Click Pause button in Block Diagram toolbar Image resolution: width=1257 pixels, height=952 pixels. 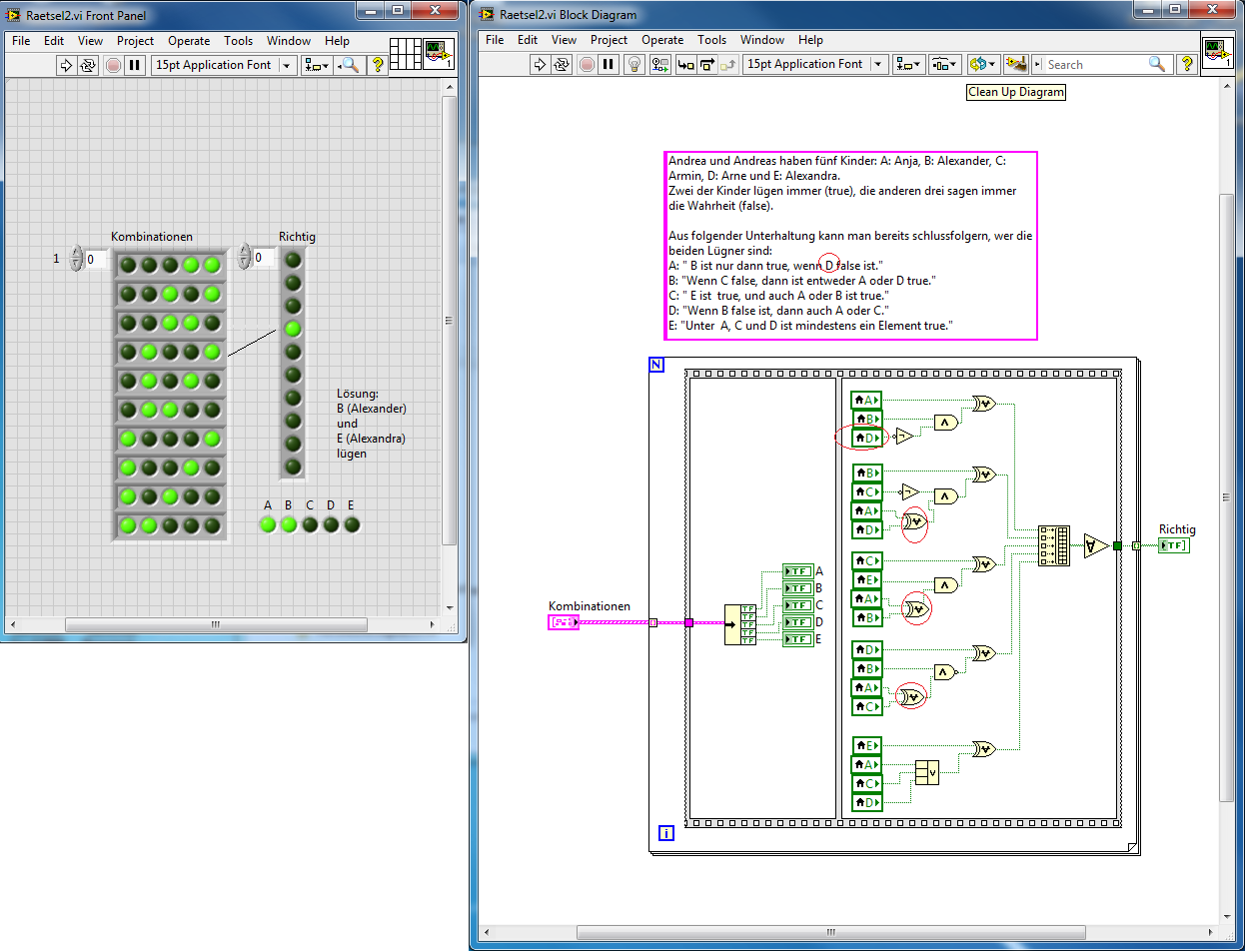coord(609,64)
